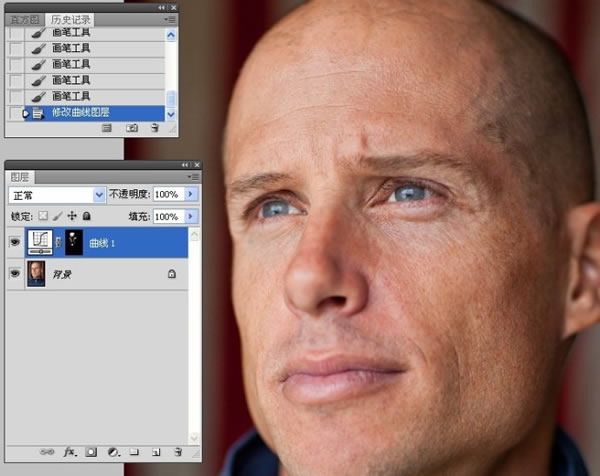Viewport: 600px width, 476px height.
Task: Create a new layer group
Action: [134, 452]
